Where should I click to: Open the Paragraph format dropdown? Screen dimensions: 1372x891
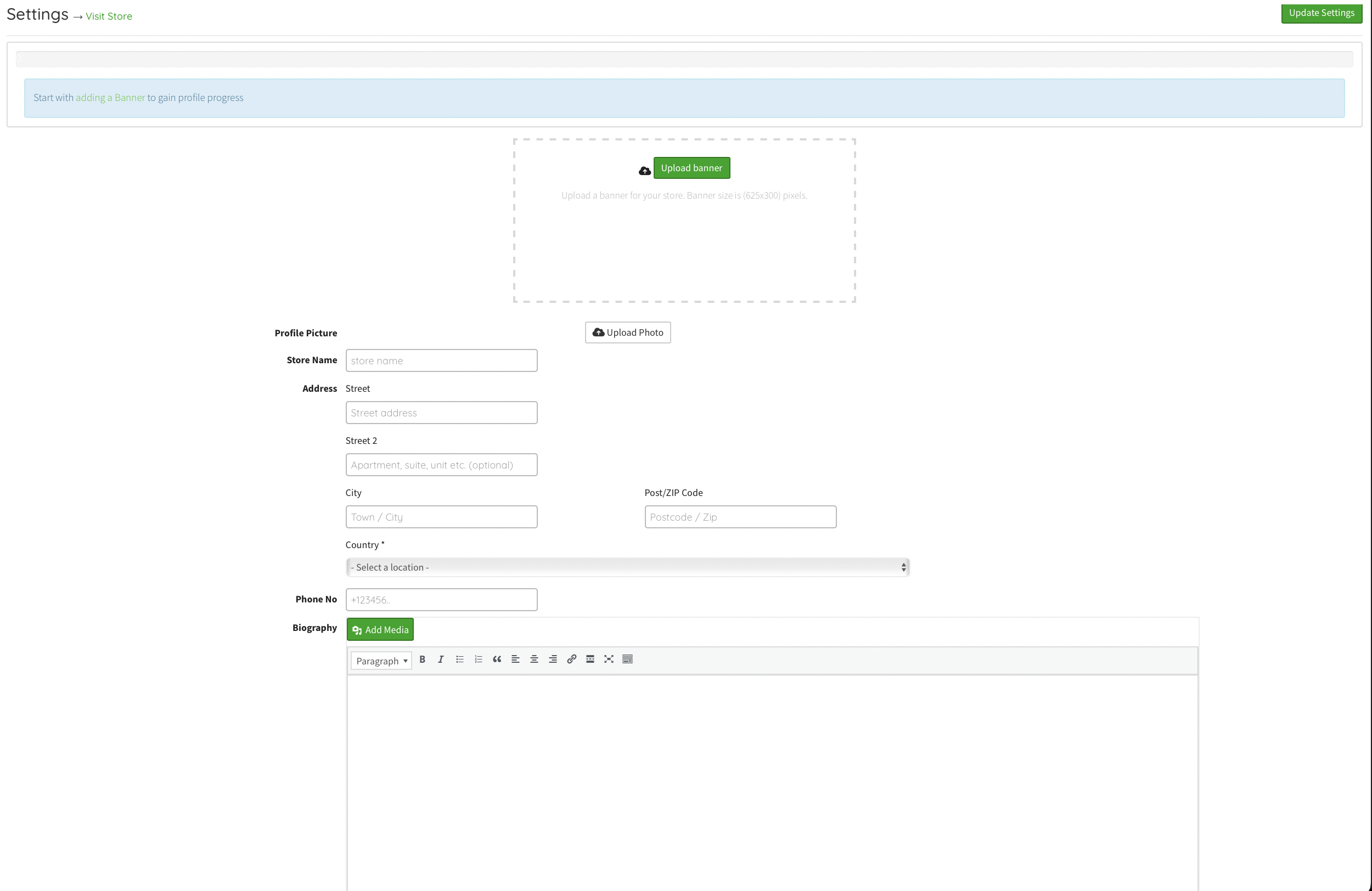coord(381,661)
